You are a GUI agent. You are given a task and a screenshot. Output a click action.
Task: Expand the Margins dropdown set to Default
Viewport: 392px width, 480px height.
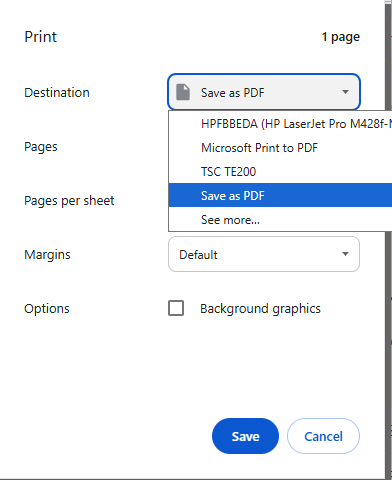point(264,254)
